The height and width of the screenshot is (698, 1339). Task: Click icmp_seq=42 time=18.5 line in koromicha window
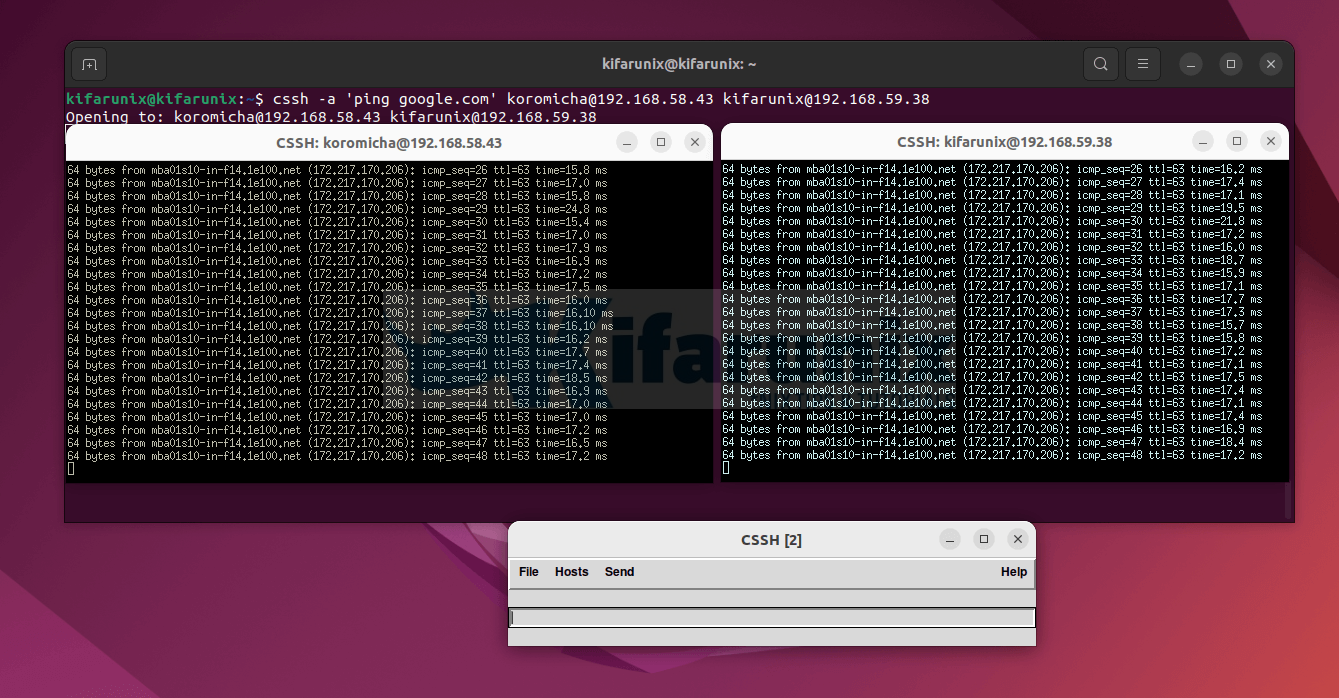click(337, 378)
